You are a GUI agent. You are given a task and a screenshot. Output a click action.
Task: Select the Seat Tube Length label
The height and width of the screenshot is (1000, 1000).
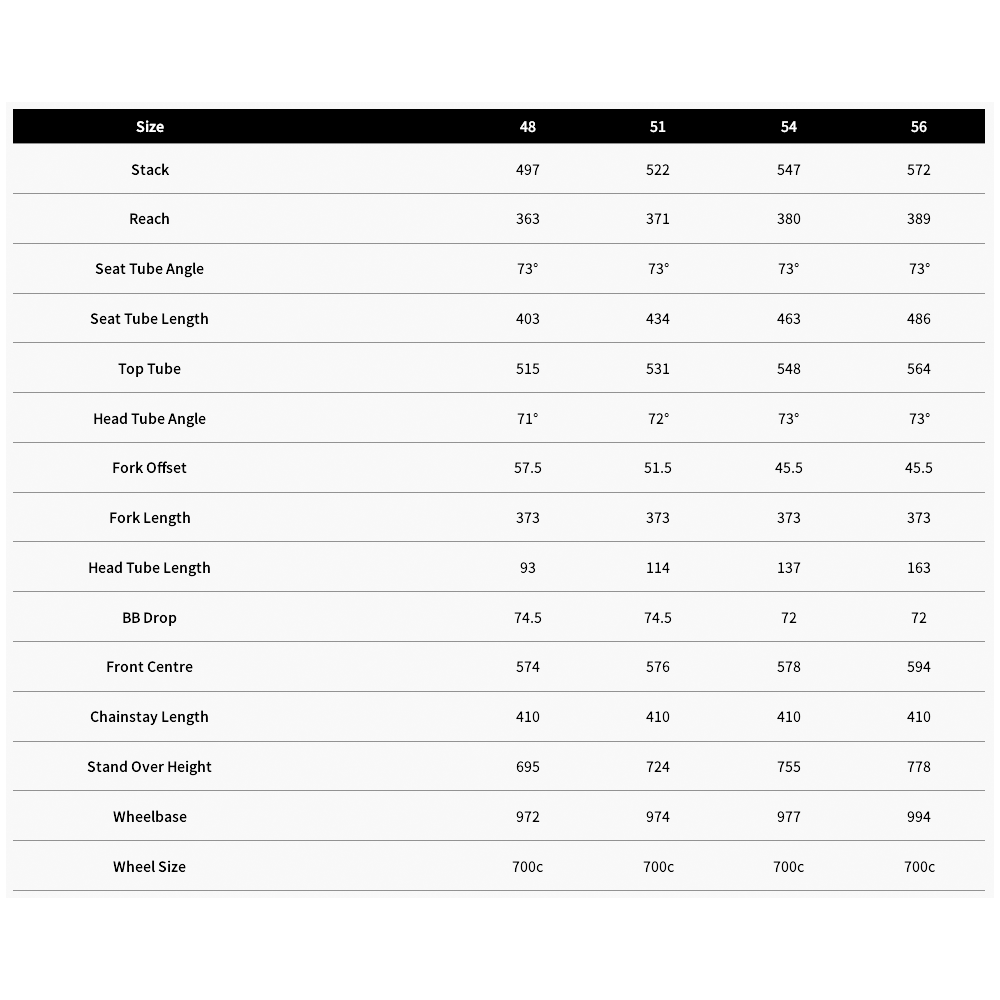[149, 319]
